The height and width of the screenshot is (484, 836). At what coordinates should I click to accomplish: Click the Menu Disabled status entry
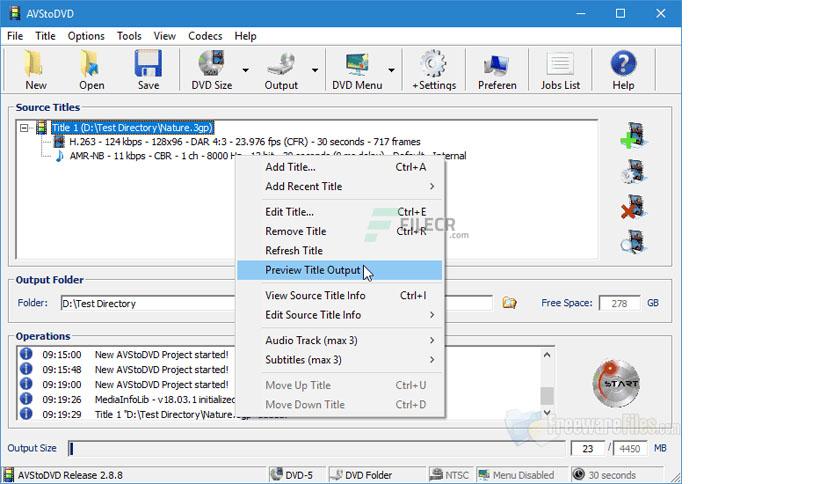(516, 474)
